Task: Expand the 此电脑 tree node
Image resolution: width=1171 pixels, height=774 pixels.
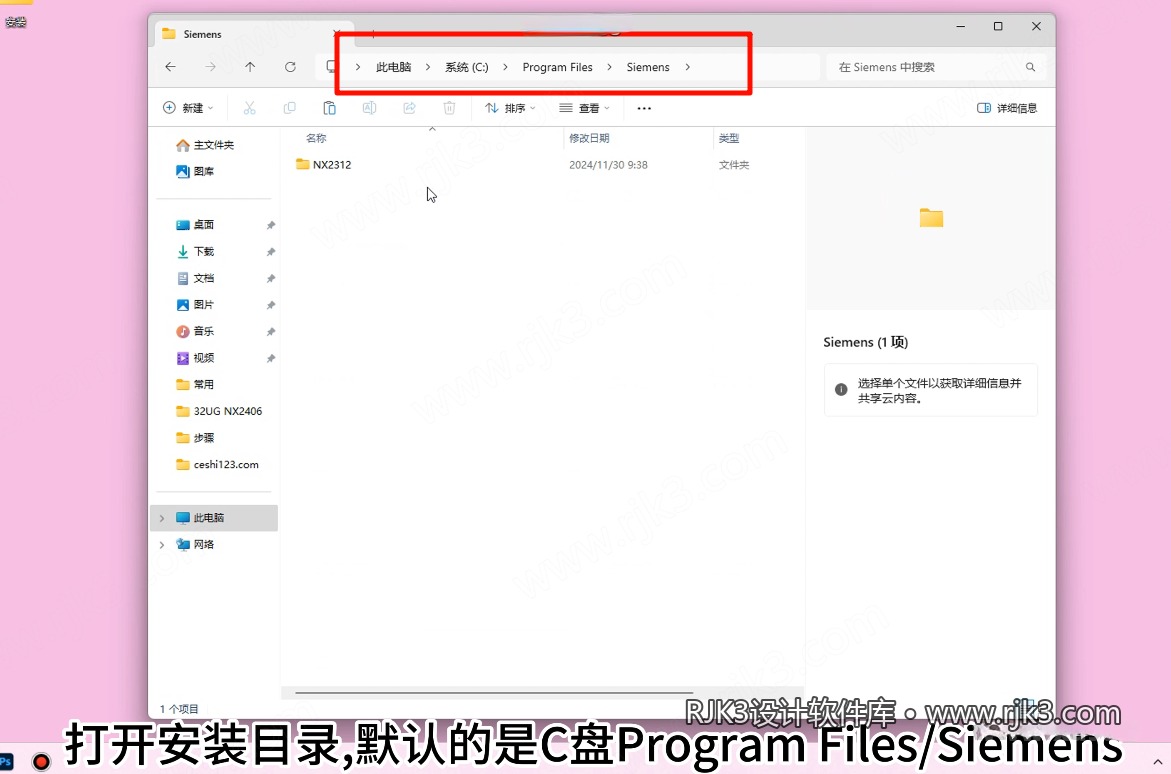Action: pos(162,518)
